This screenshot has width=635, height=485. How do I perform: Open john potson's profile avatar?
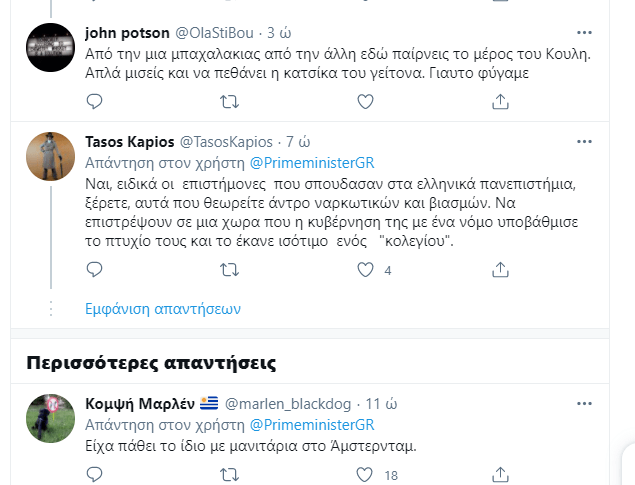click(x=50, y=47)
